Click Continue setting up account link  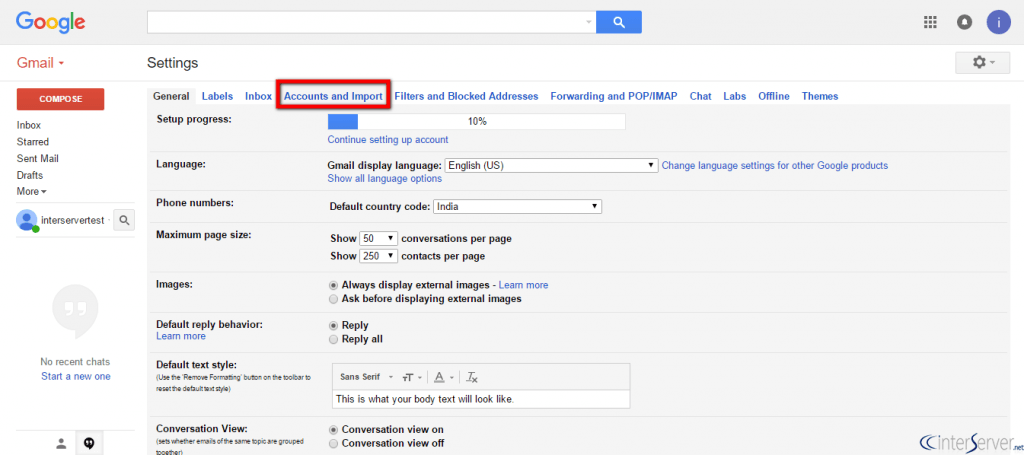[x=388, y=140]
